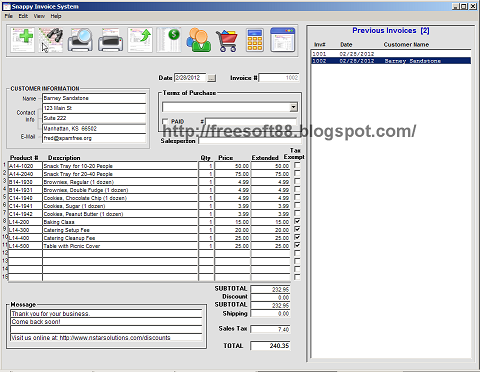This screenshot has width=480, height=372.
Task: Expand the Terms of Purchase dropdown
Action: (x=293, y=107)
